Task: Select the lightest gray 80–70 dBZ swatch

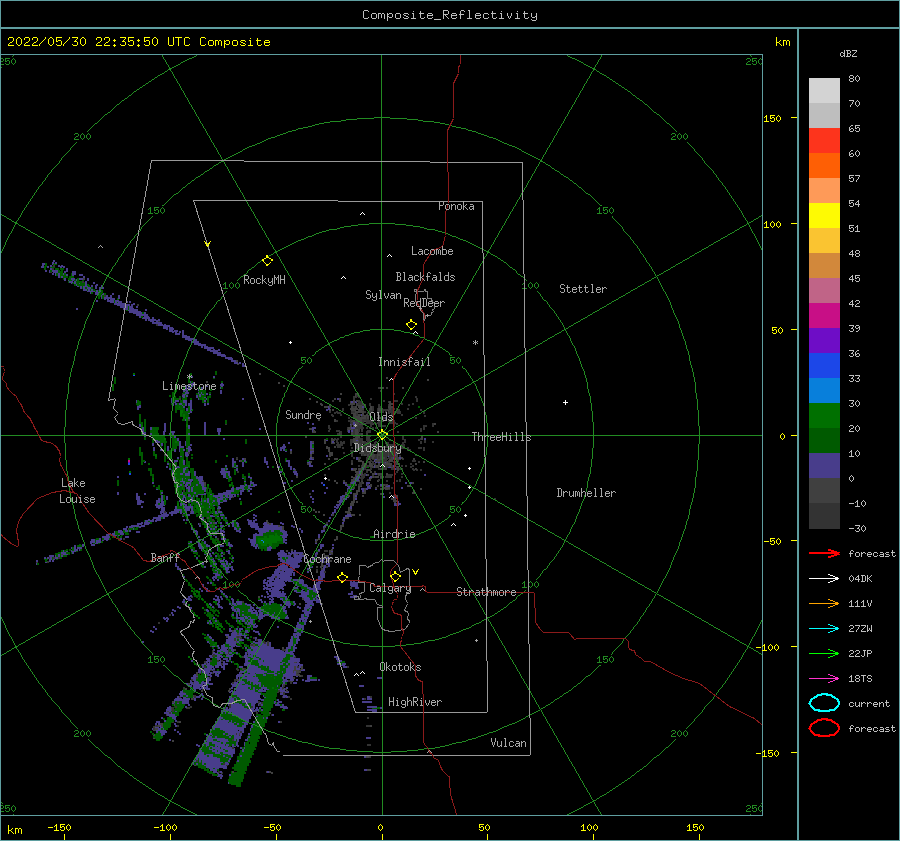Action: pos(824,91)
